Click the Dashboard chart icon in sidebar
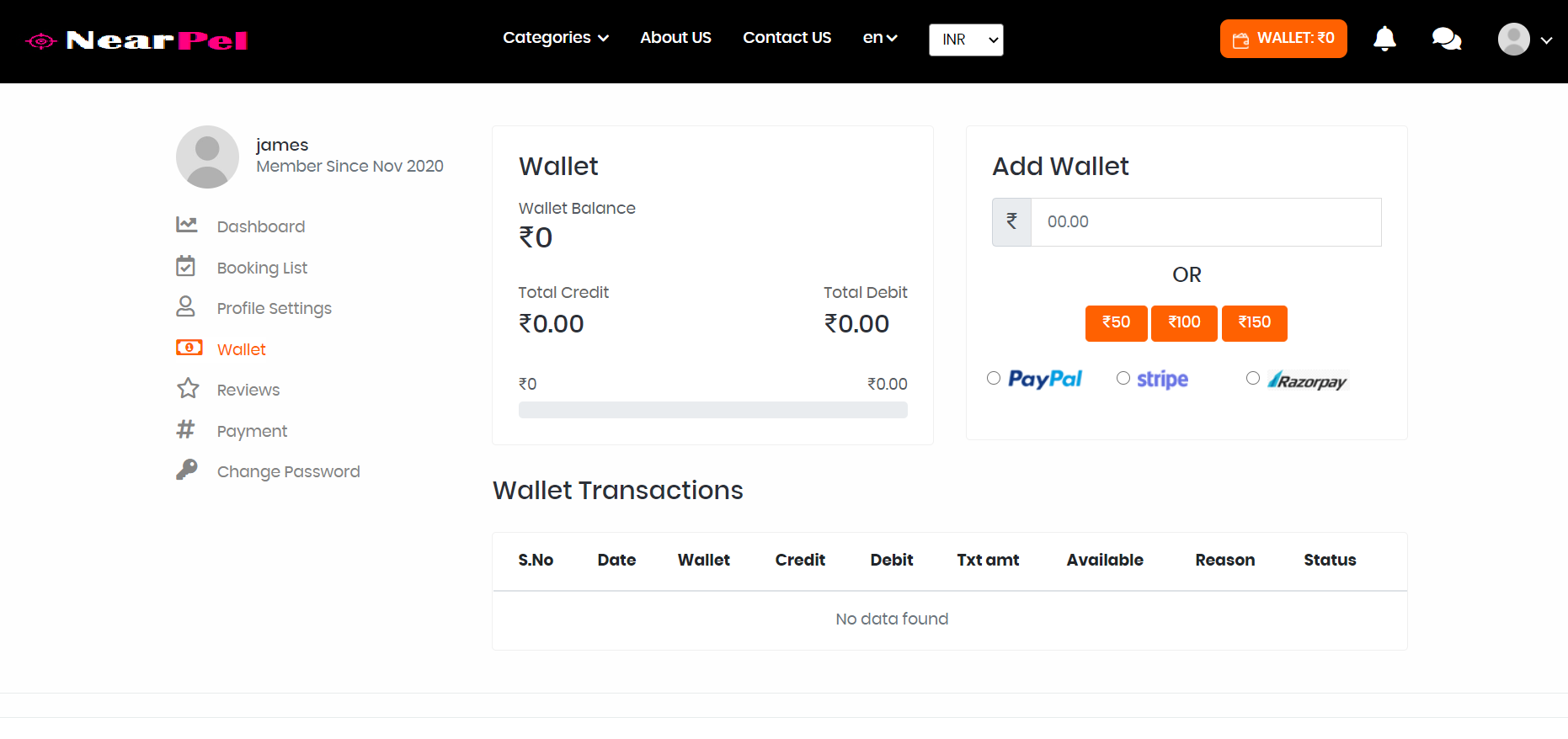This screenshot has height=739, width=1568. tap(186, 225)
